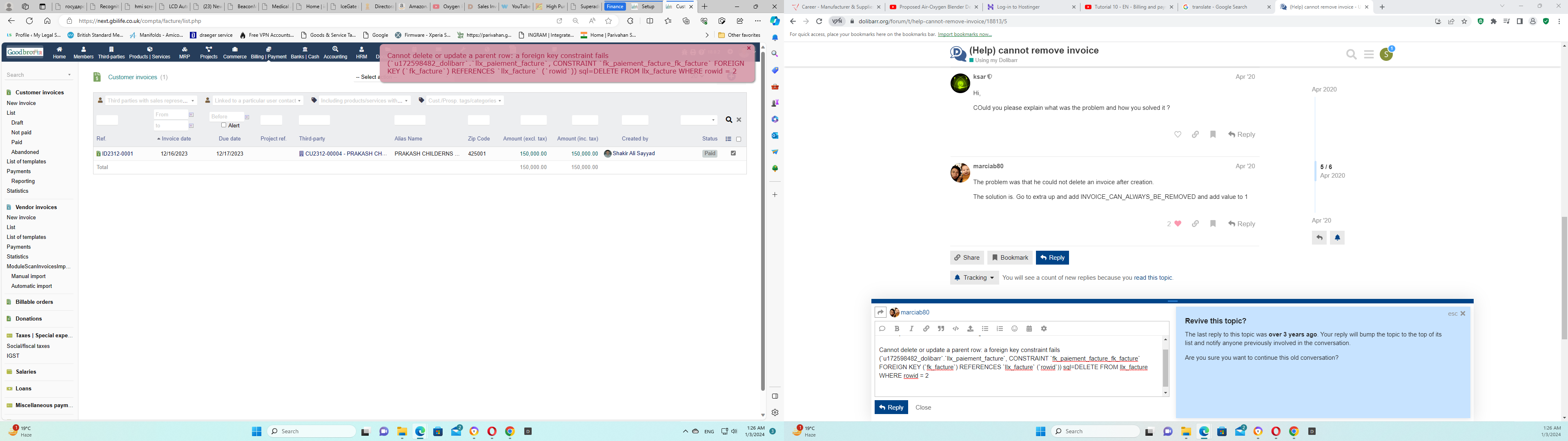The image size is (1568, 441).
Task: Uncheck the selected row checkbox for ID2312-0001
Action: click(733, 154)
